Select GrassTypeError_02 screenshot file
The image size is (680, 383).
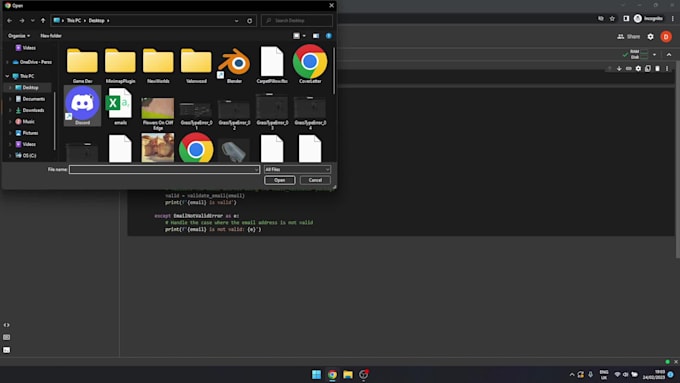pos(234,115)
